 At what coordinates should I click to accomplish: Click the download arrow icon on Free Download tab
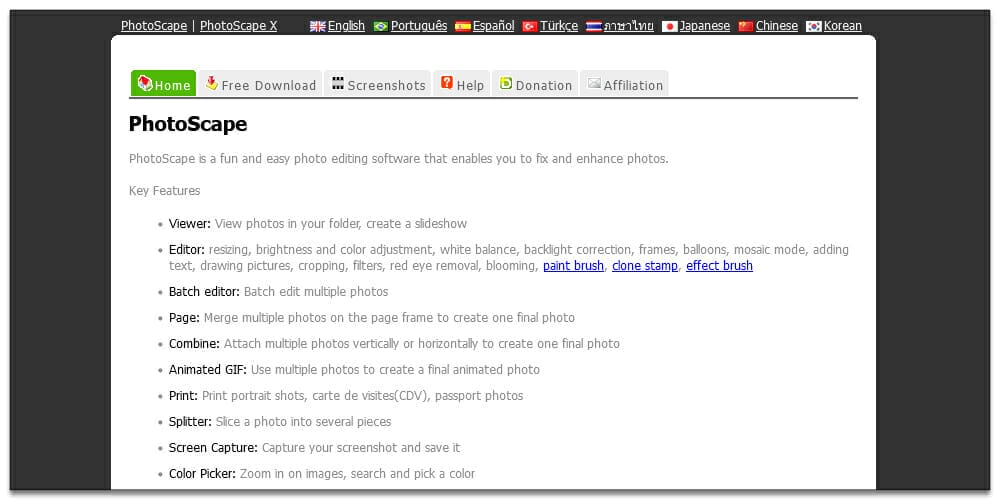212,83
